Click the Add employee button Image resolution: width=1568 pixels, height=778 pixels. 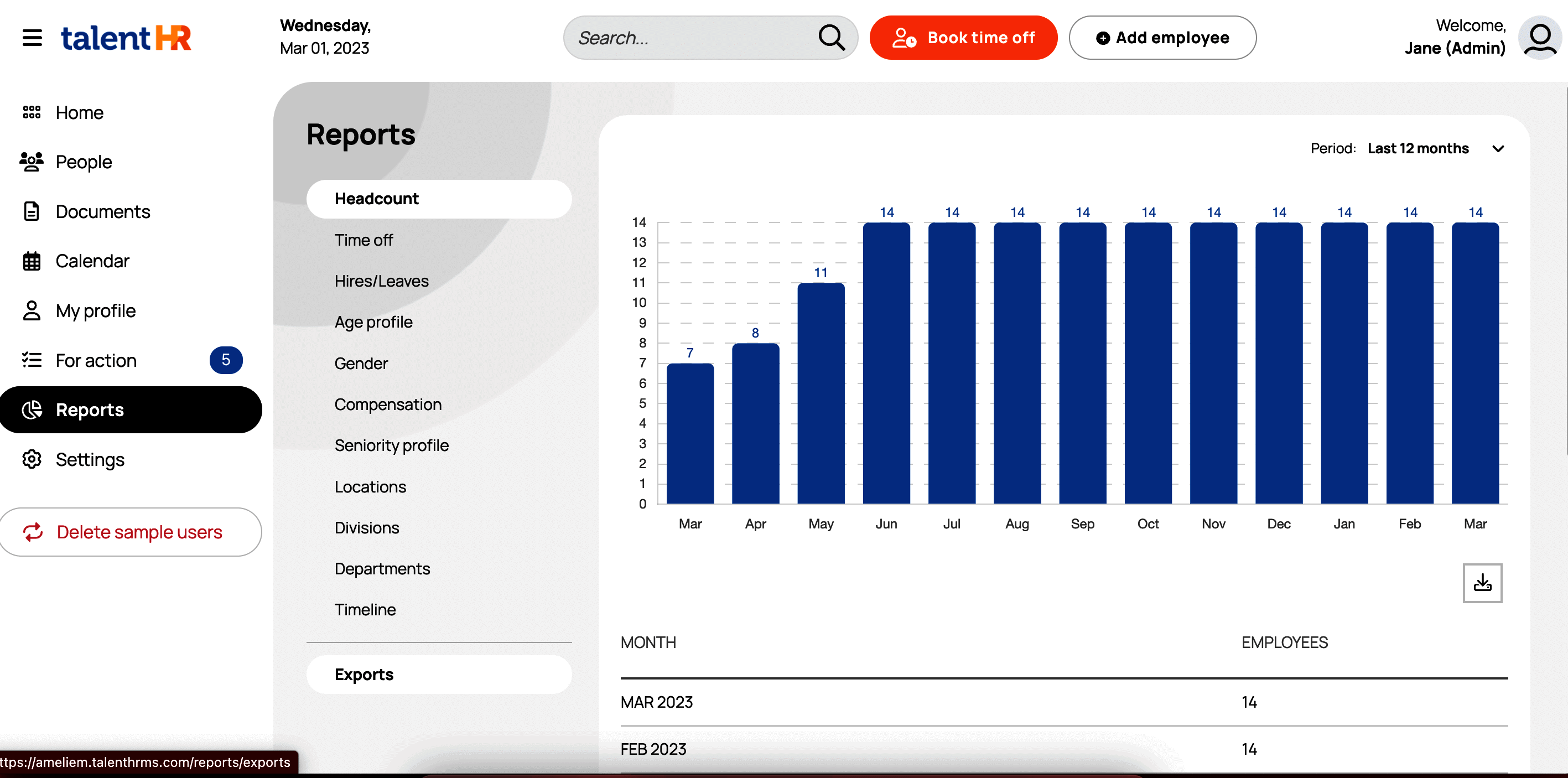coord(1162,38)
